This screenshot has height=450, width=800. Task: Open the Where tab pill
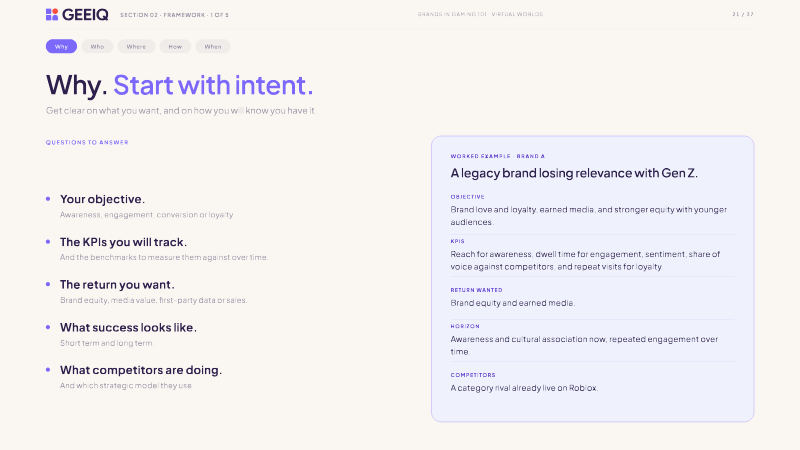(136, 46)
